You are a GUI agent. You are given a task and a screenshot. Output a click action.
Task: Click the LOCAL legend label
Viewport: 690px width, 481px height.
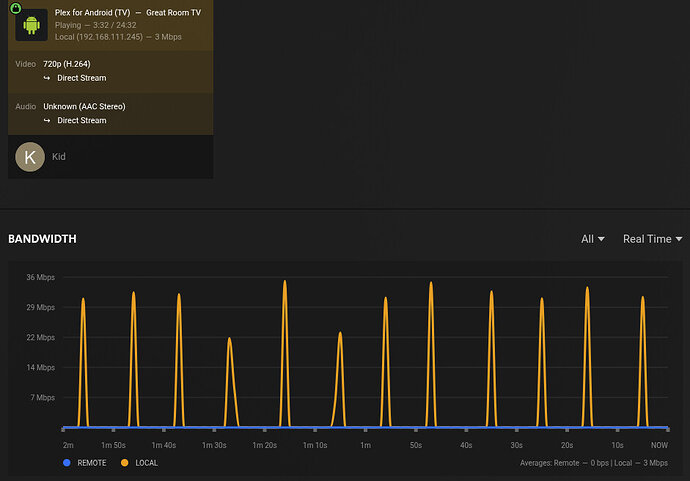pos(147,463)
